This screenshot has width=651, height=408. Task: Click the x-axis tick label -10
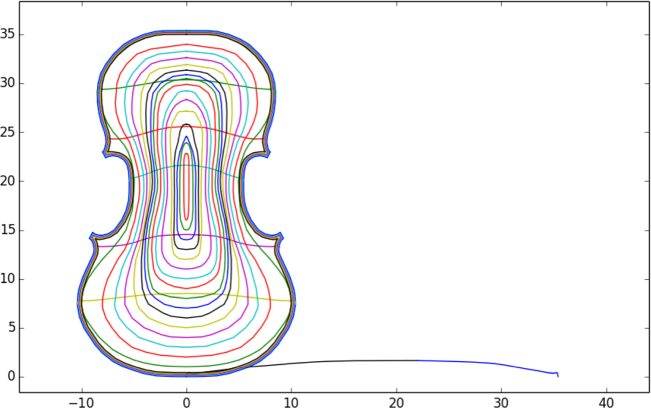79,400
